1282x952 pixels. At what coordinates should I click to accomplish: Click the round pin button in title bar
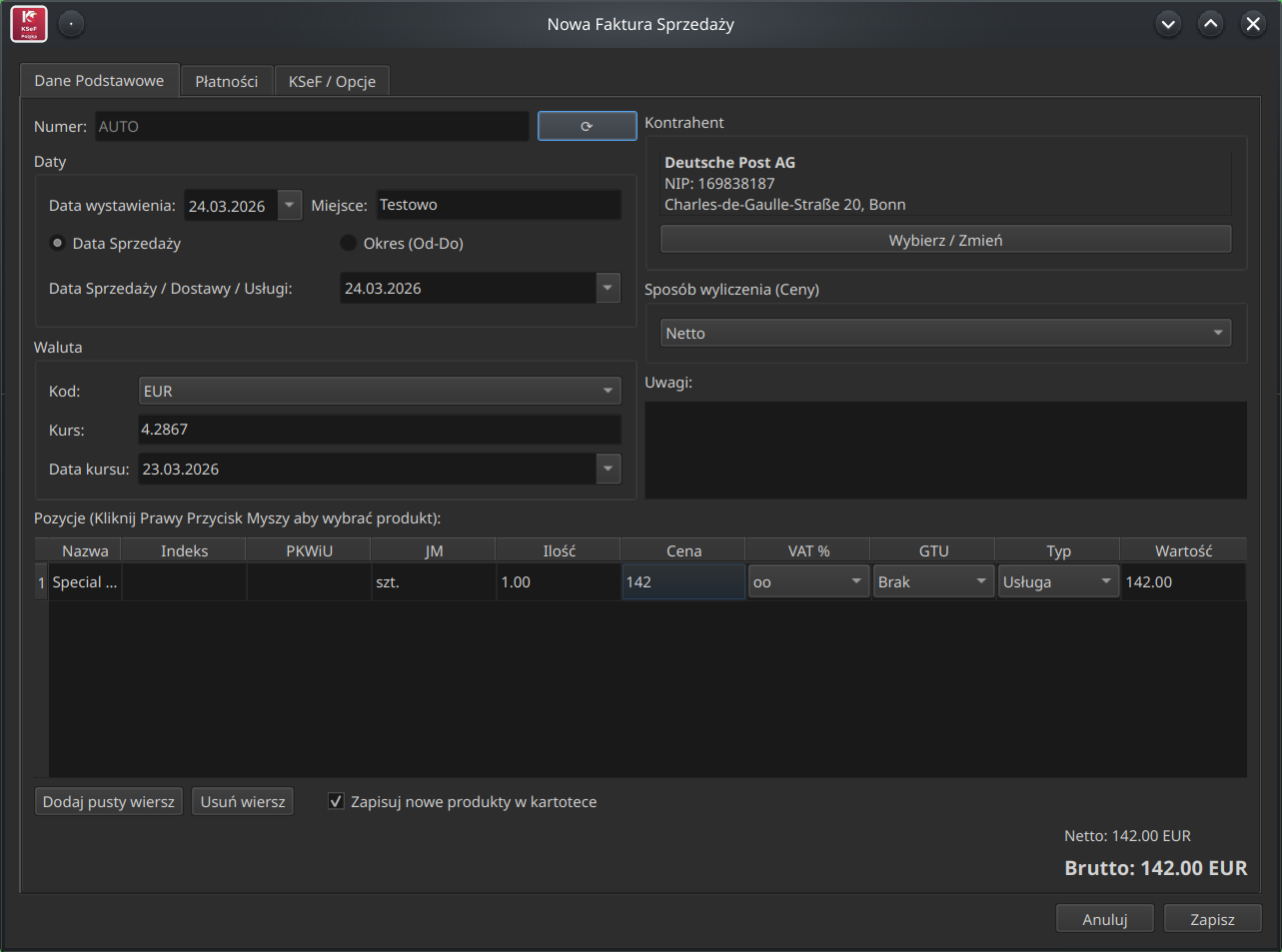click(x=71, y=24)
